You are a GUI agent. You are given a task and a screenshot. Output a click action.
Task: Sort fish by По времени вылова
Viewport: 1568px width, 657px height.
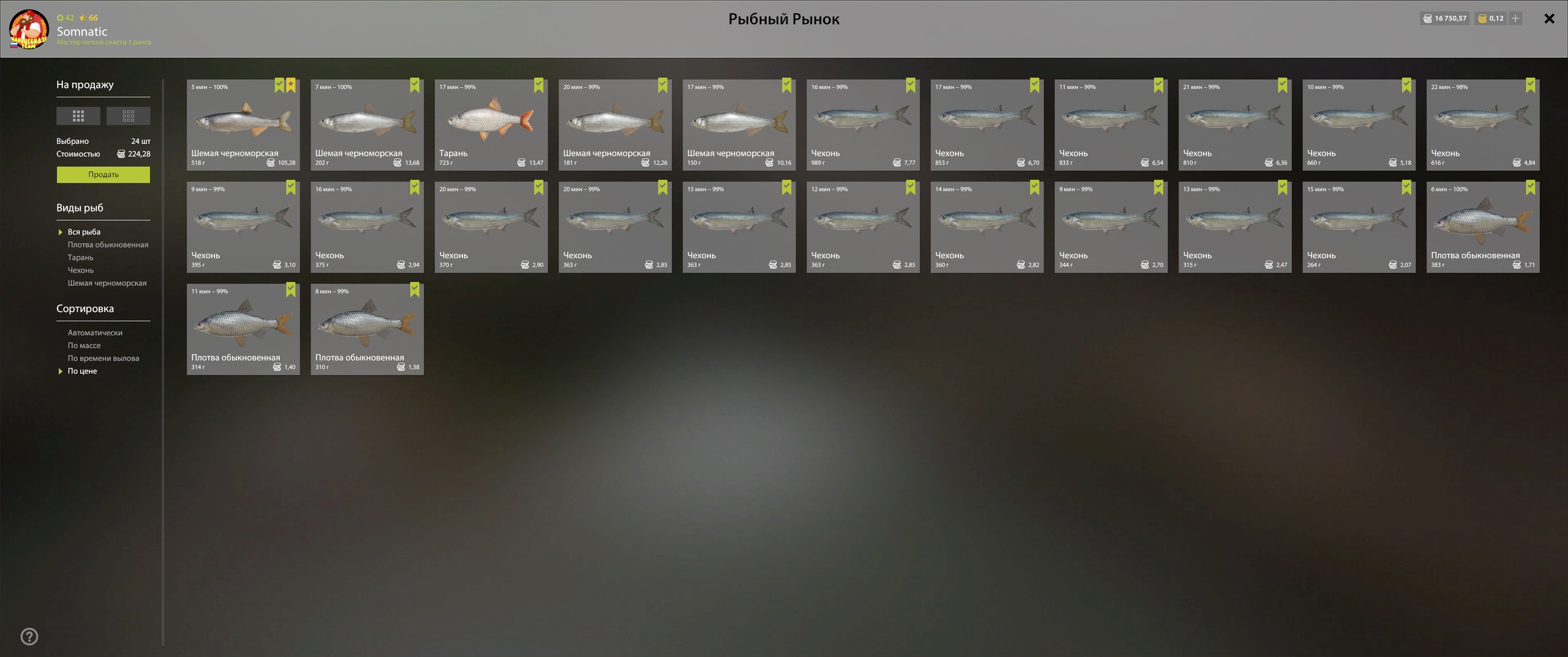coord(104,359)
